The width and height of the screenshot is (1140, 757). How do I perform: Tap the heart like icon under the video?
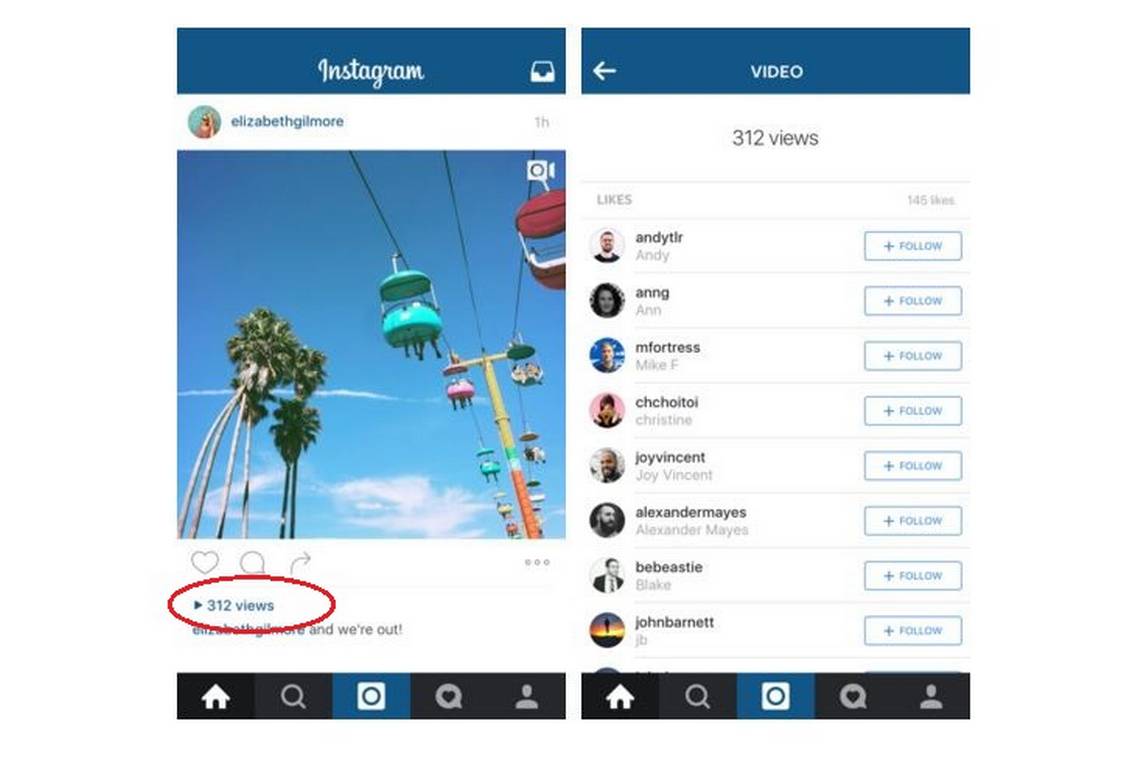point(204,562)
